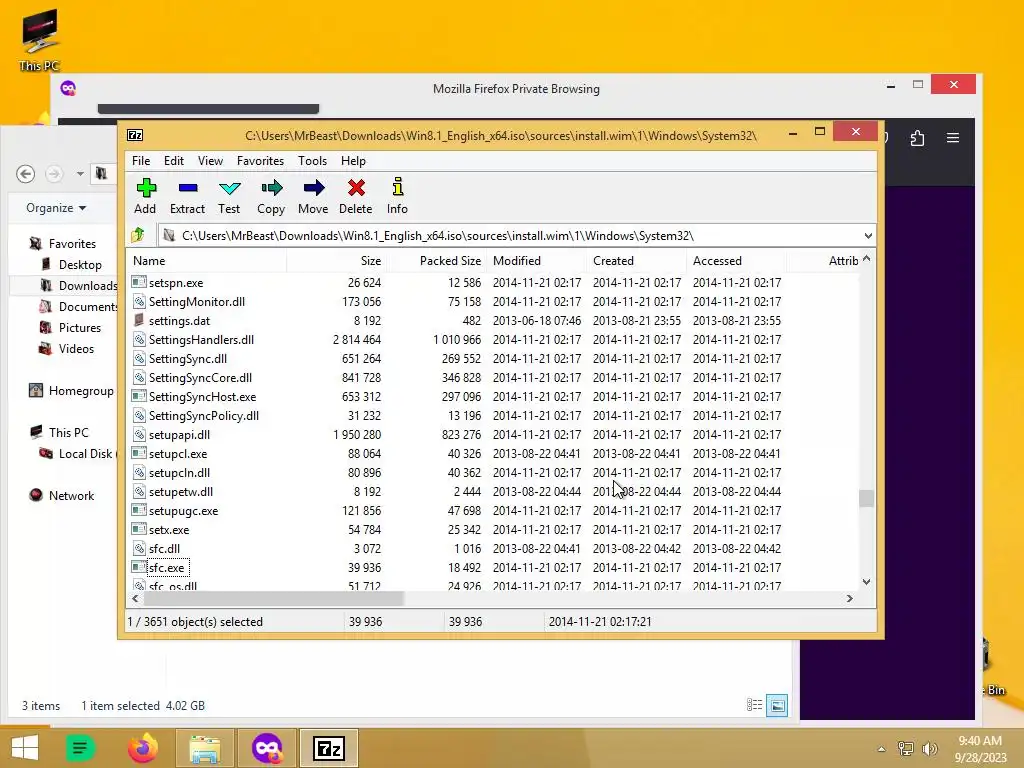Image resolution: width=1024 pixels, height=768 pixels.
Task: Click the scroll up arrow of file list
Action: coord(867,259)
